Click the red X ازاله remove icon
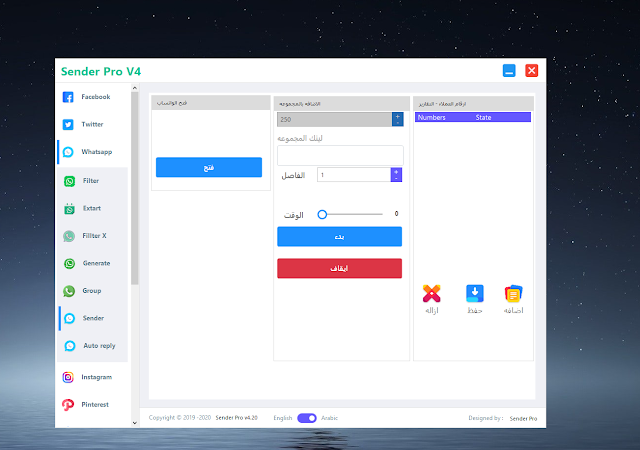Viewport: 640px width, 450px height. pyautogui.click(x=431, y=294)
